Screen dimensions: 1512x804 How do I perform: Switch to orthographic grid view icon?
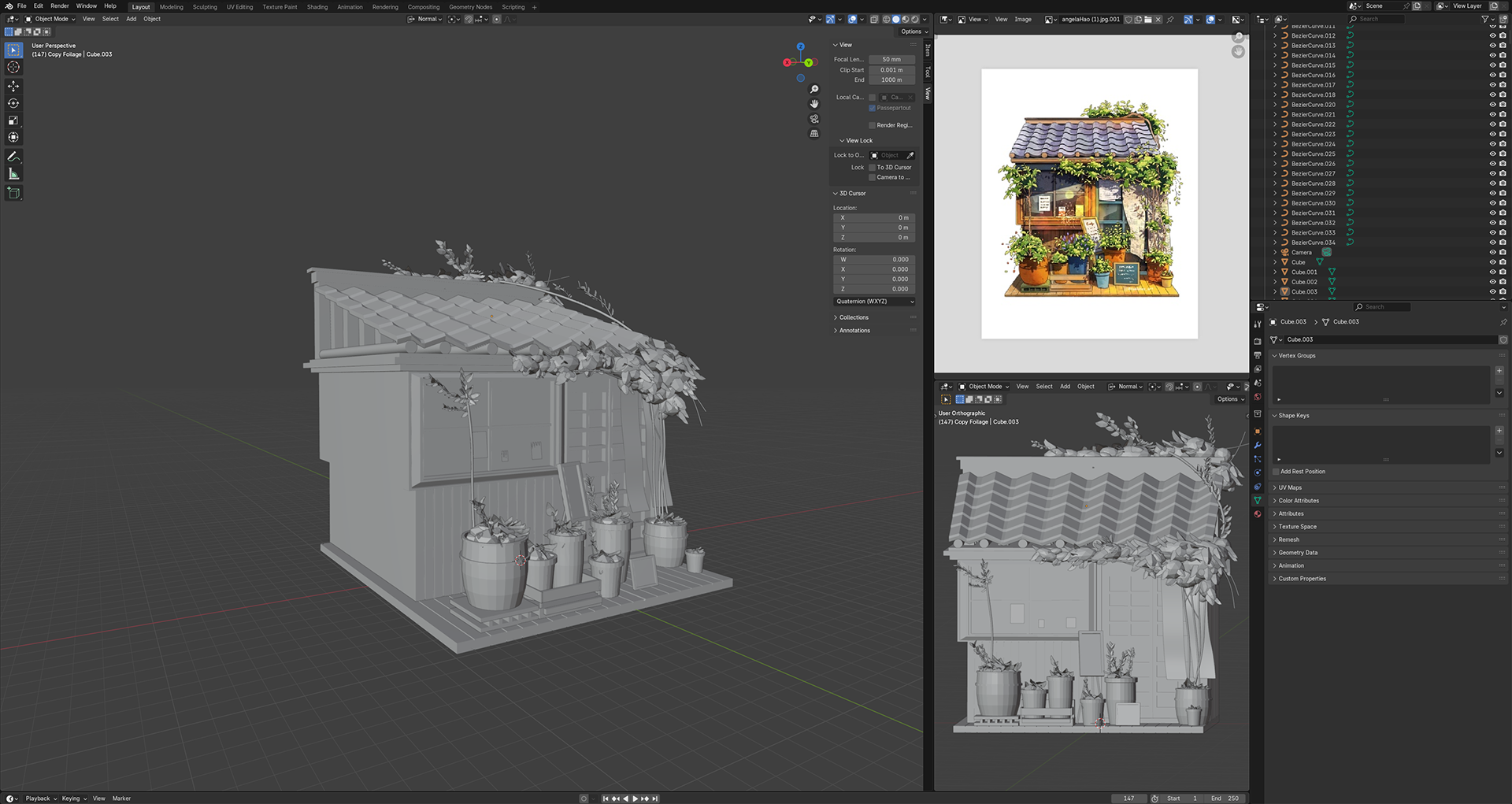[814, 134]
